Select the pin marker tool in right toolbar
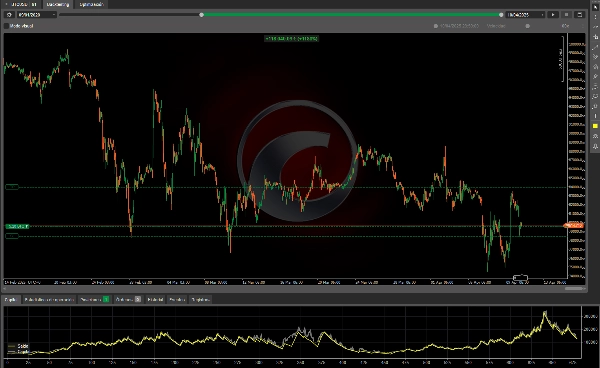 pyautogui.click(x=595, y=77)
